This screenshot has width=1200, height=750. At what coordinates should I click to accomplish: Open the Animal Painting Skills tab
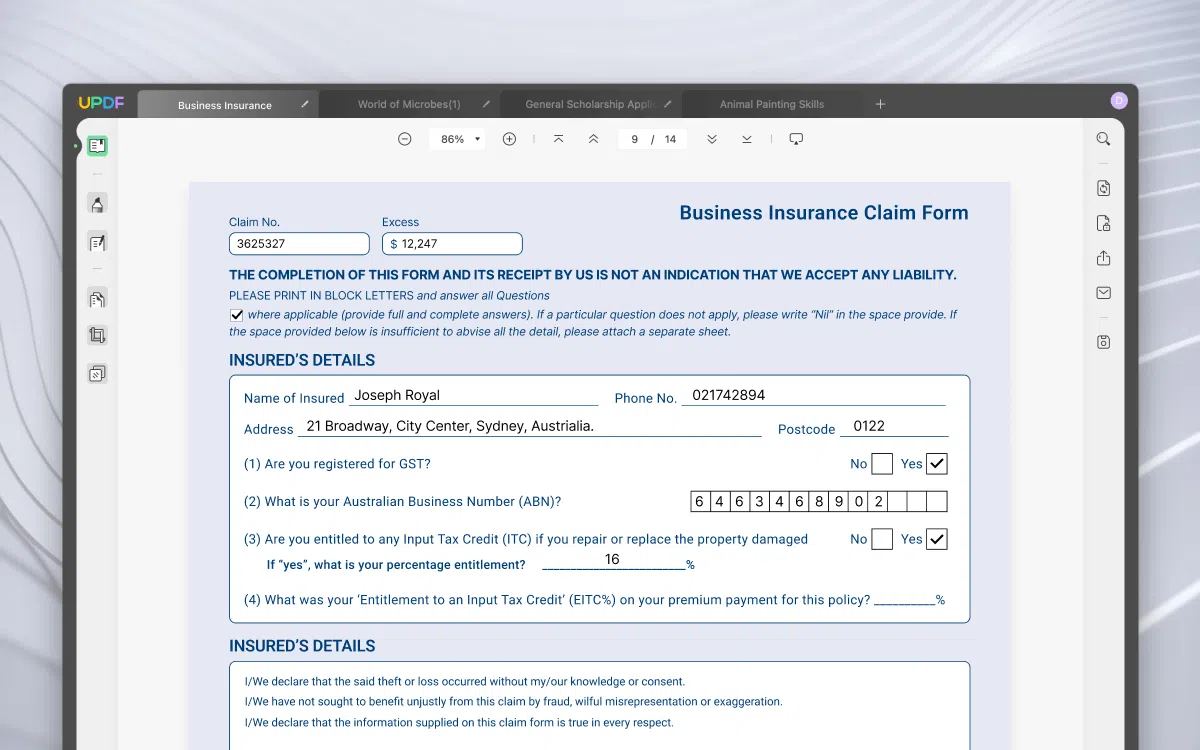tap(770, 104)
